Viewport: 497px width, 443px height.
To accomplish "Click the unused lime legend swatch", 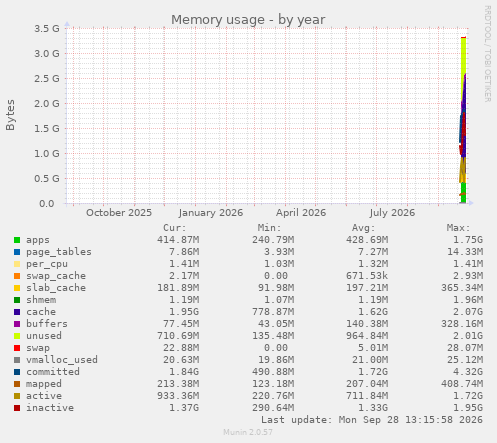I will [17, 336].
